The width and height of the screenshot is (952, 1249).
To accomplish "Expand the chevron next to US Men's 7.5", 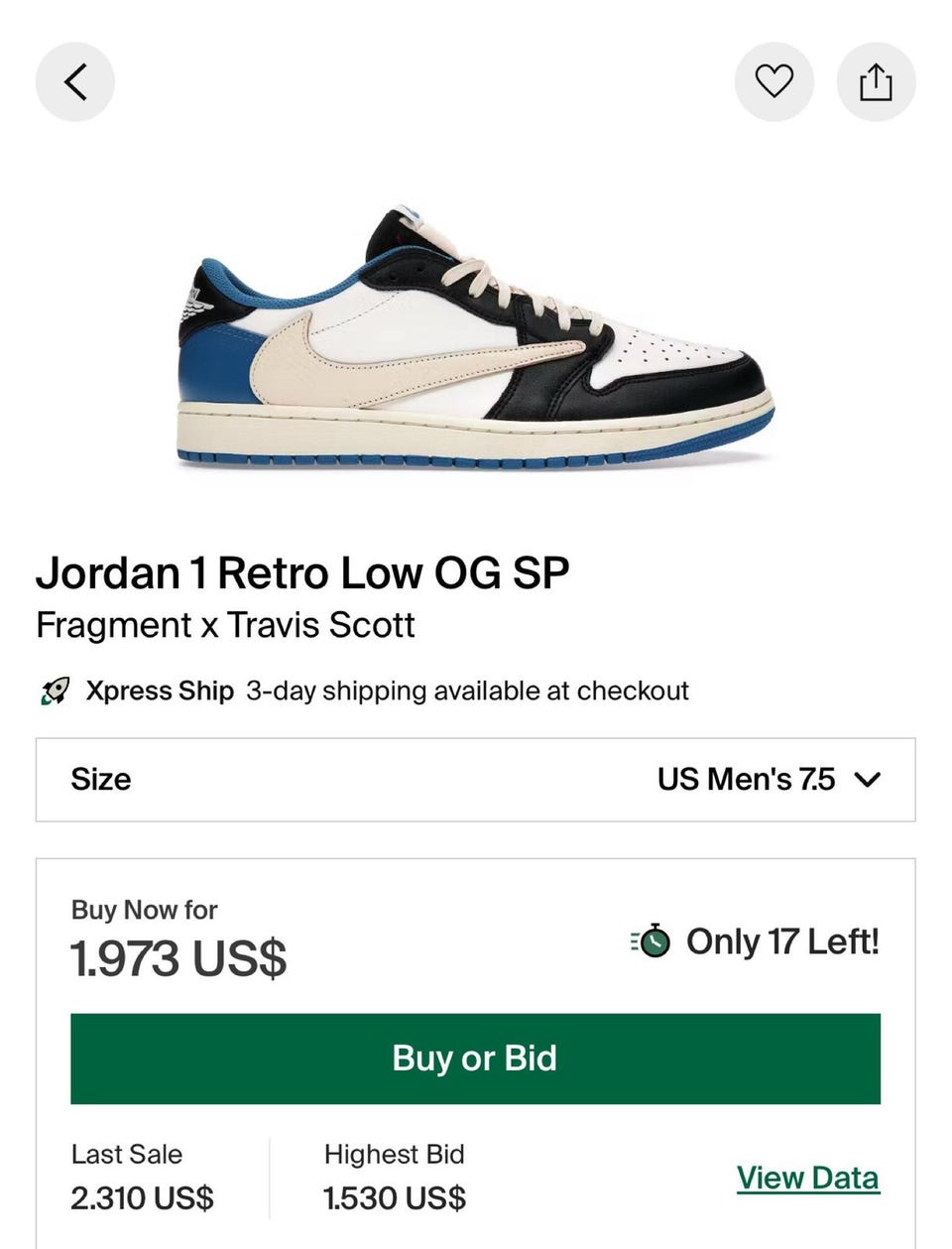I will click(x=867, y=780).
